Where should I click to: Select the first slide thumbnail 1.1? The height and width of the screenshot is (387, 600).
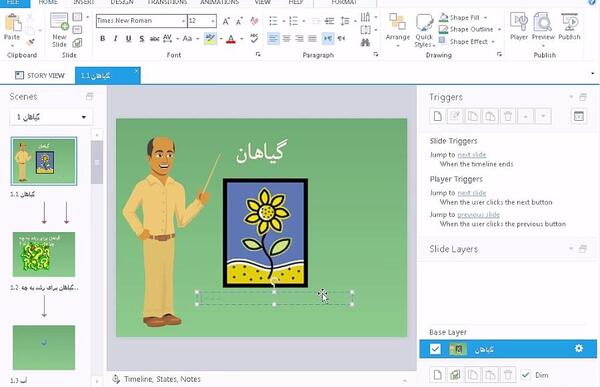pos(44,161)
